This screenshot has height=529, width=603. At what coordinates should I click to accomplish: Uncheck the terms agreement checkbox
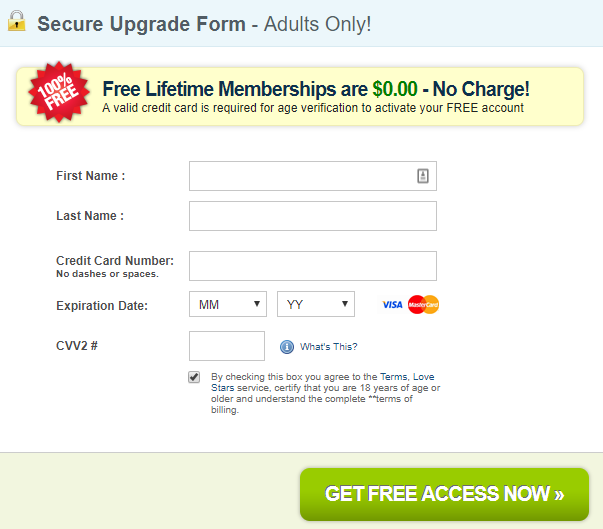[x=194, y=377]
